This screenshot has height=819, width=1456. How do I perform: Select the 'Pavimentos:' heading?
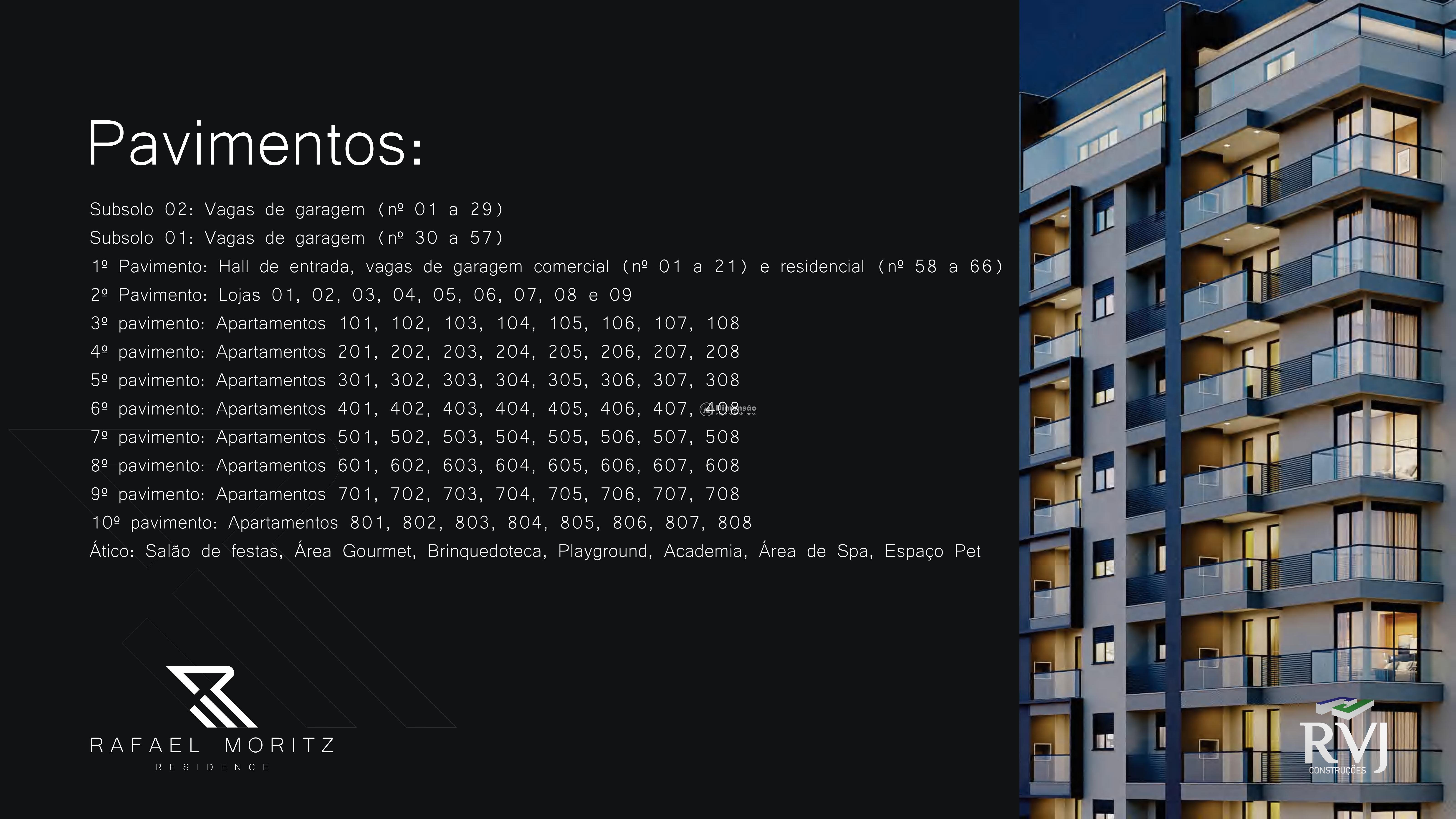point(256,143)
